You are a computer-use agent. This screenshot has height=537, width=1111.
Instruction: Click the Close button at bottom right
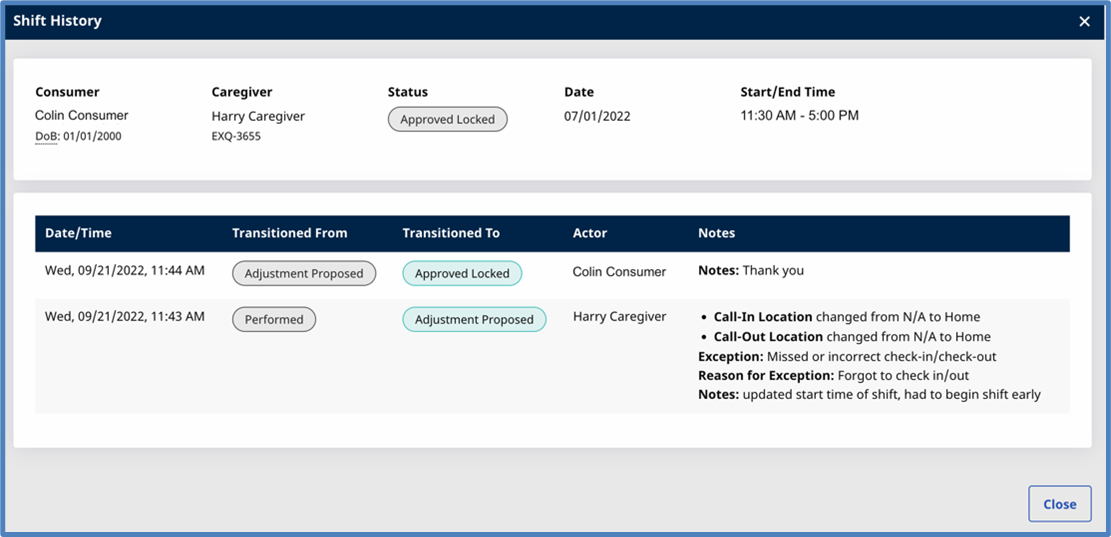[1059, 504]
